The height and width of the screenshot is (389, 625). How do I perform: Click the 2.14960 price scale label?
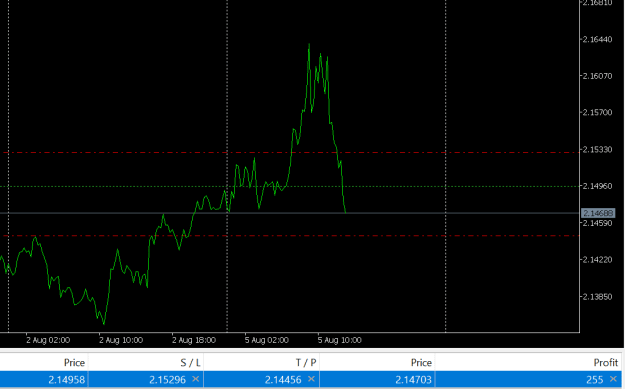click(x=597, y=186)
